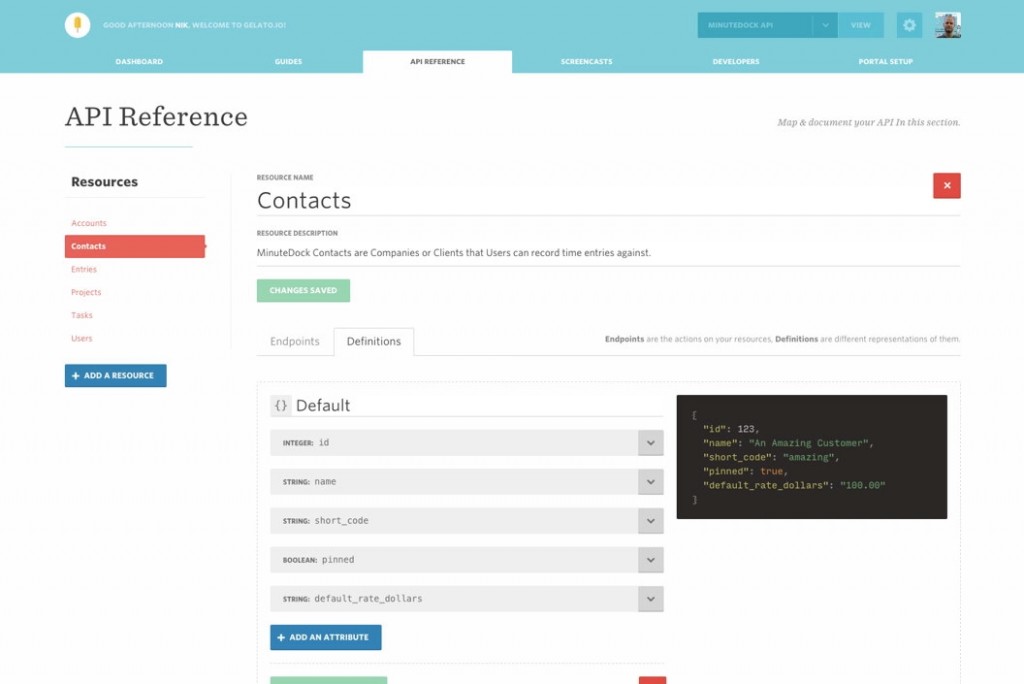The width and height of the screenshot is (1024, 684).
Task: Open the Entries resource
Action: [x=84, y=269]
